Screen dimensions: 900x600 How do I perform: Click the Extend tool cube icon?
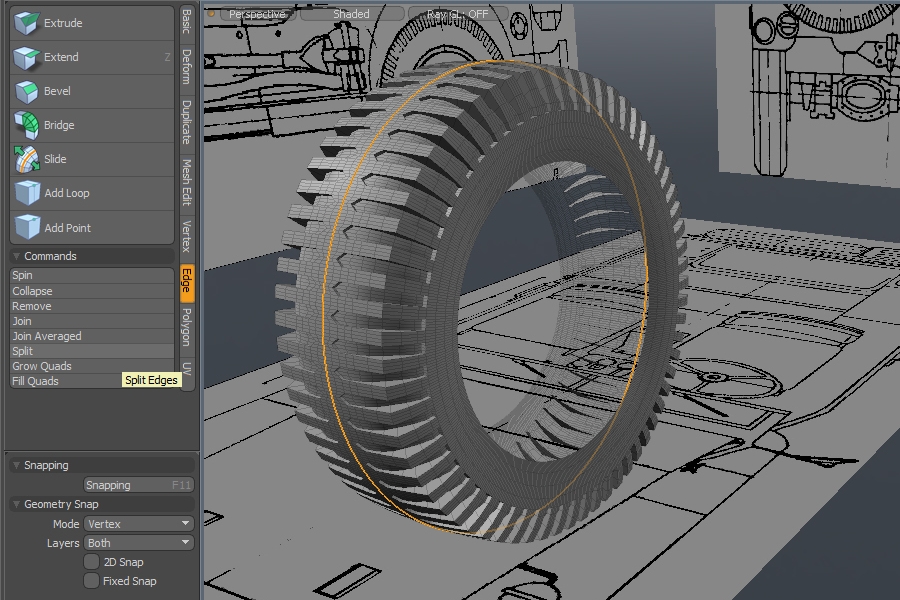pyautogui.click(x=26, y=57)
